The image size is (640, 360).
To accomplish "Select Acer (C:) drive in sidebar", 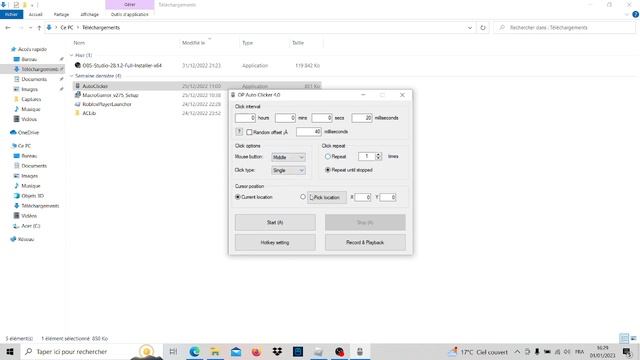I will [31, 226].
